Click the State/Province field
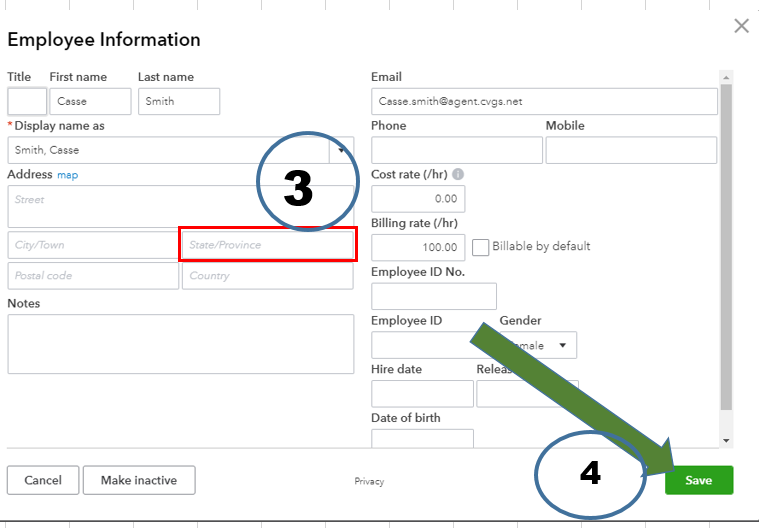The image size is (759, 528). click(268, 245)
